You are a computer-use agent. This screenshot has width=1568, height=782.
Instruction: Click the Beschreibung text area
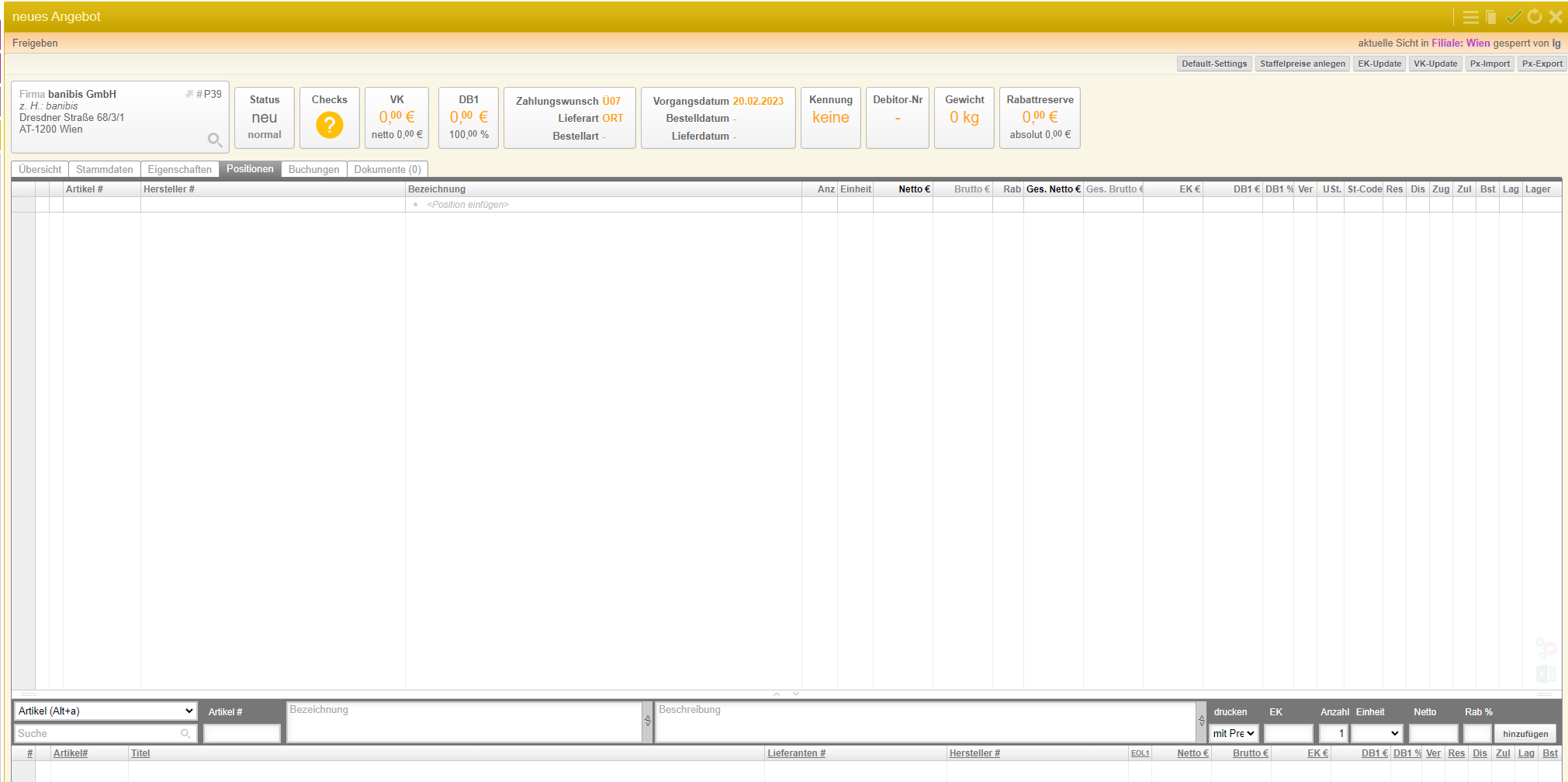[926, 721]
